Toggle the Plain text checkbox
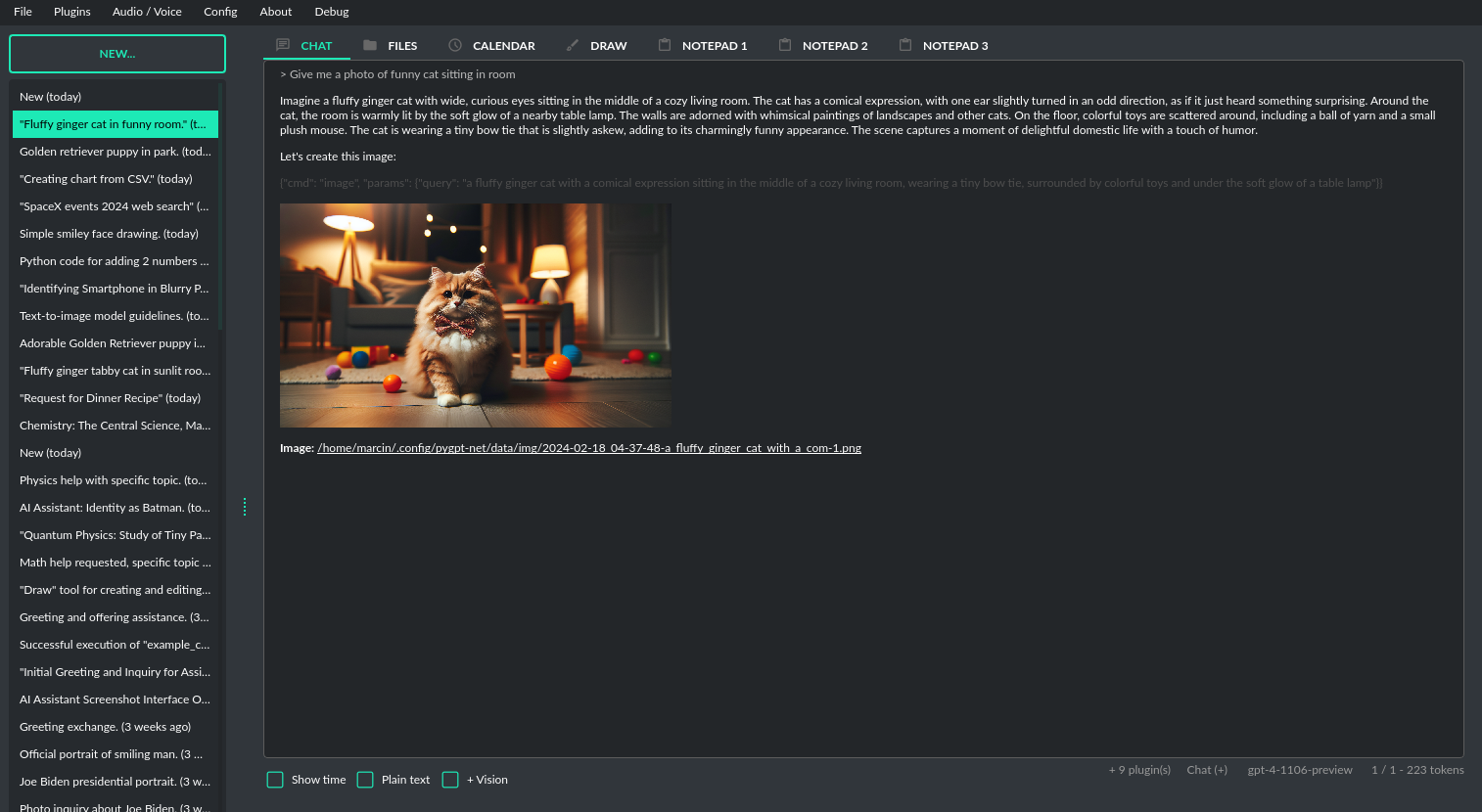This screenshot has width=1482, height=812. tap(365, 779)
